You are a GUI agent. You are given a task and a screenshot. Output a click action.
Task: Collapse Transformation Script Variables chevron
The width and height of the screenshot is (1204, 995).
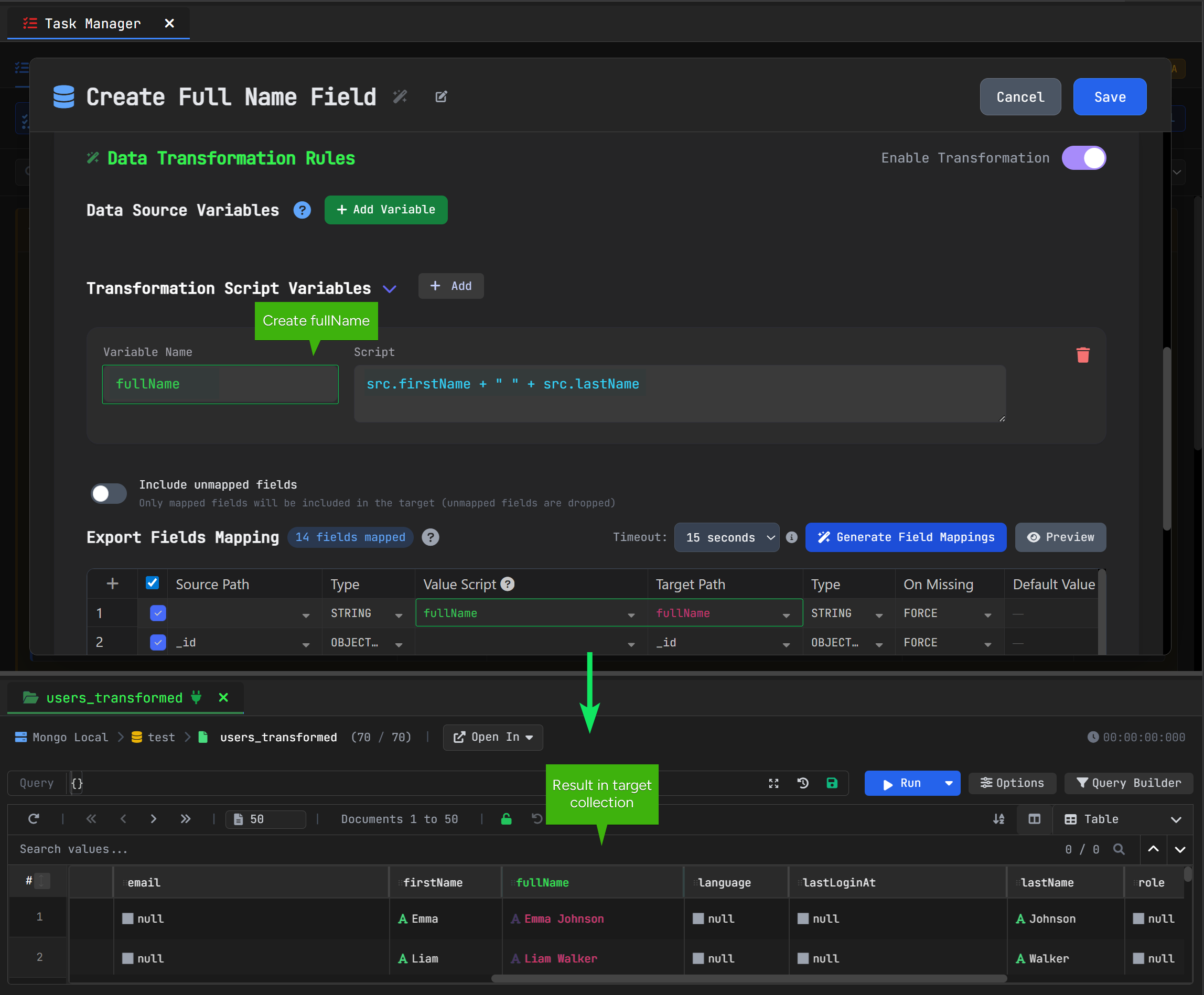[x=390, y=289]
